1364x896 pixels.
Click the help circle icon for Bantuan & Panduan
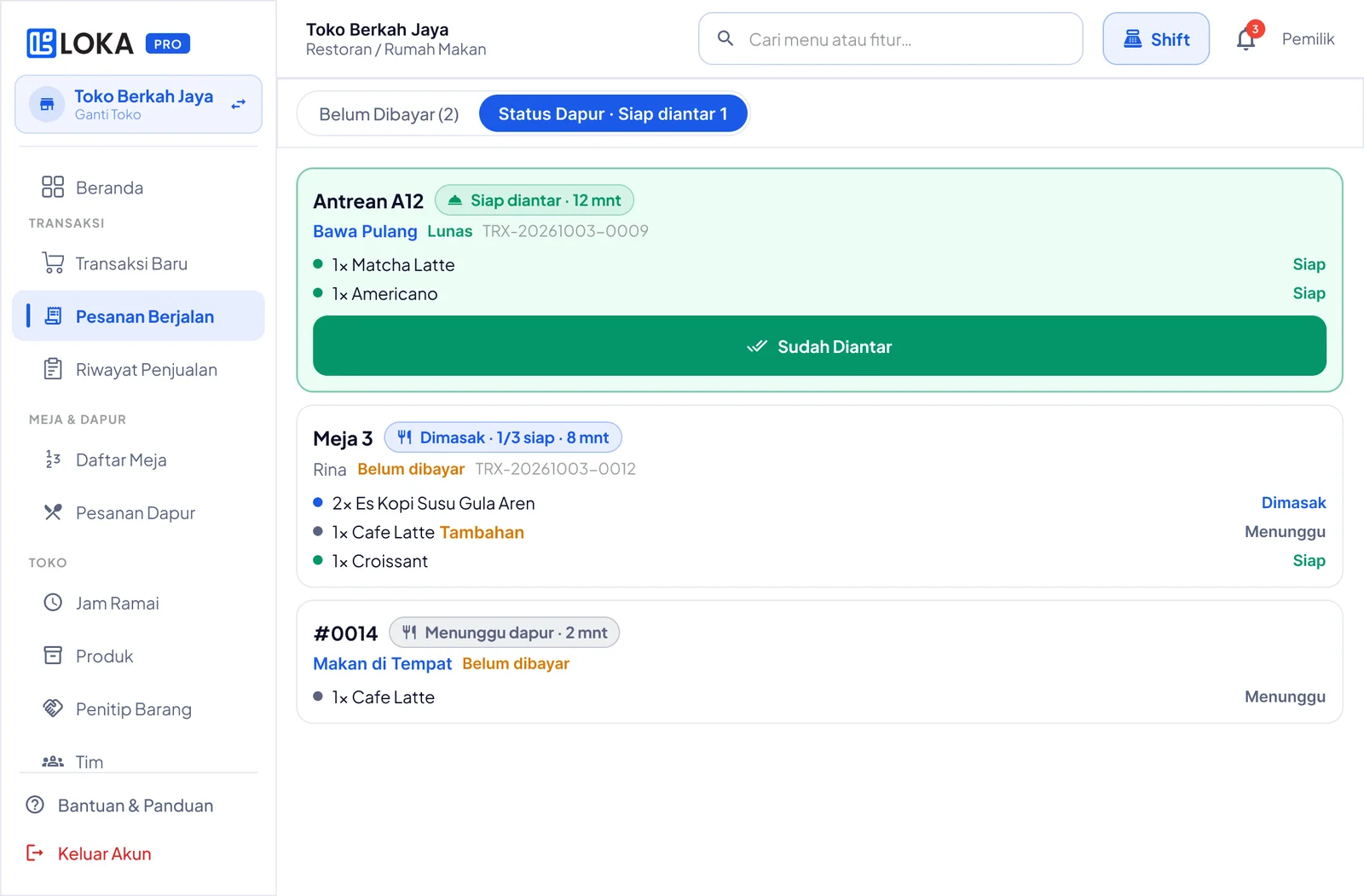(35, 805)
